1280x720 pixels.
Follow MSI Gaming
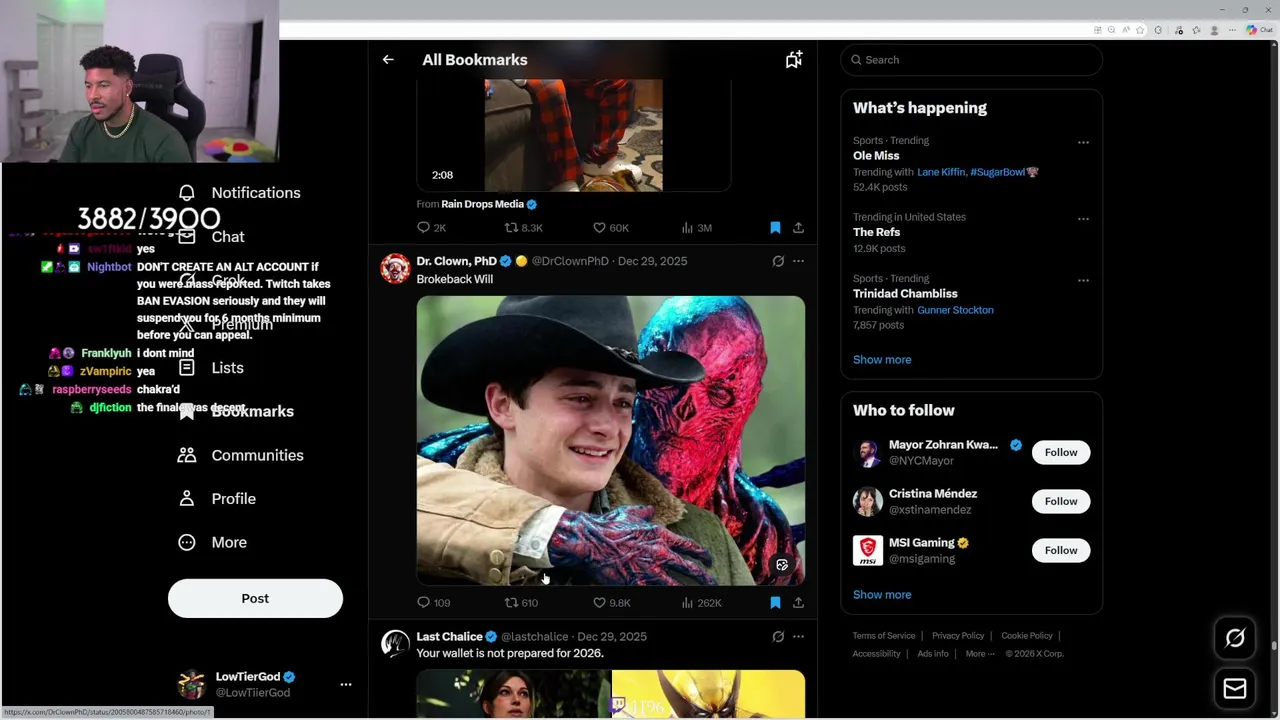(1061, 551)
